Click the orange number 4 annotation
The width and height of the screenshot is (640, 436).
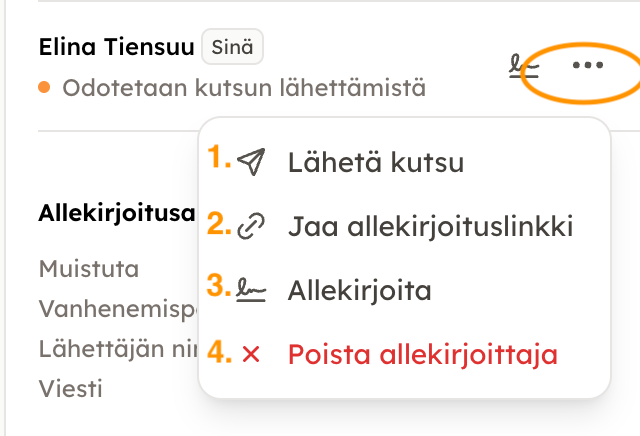point(218,352)
